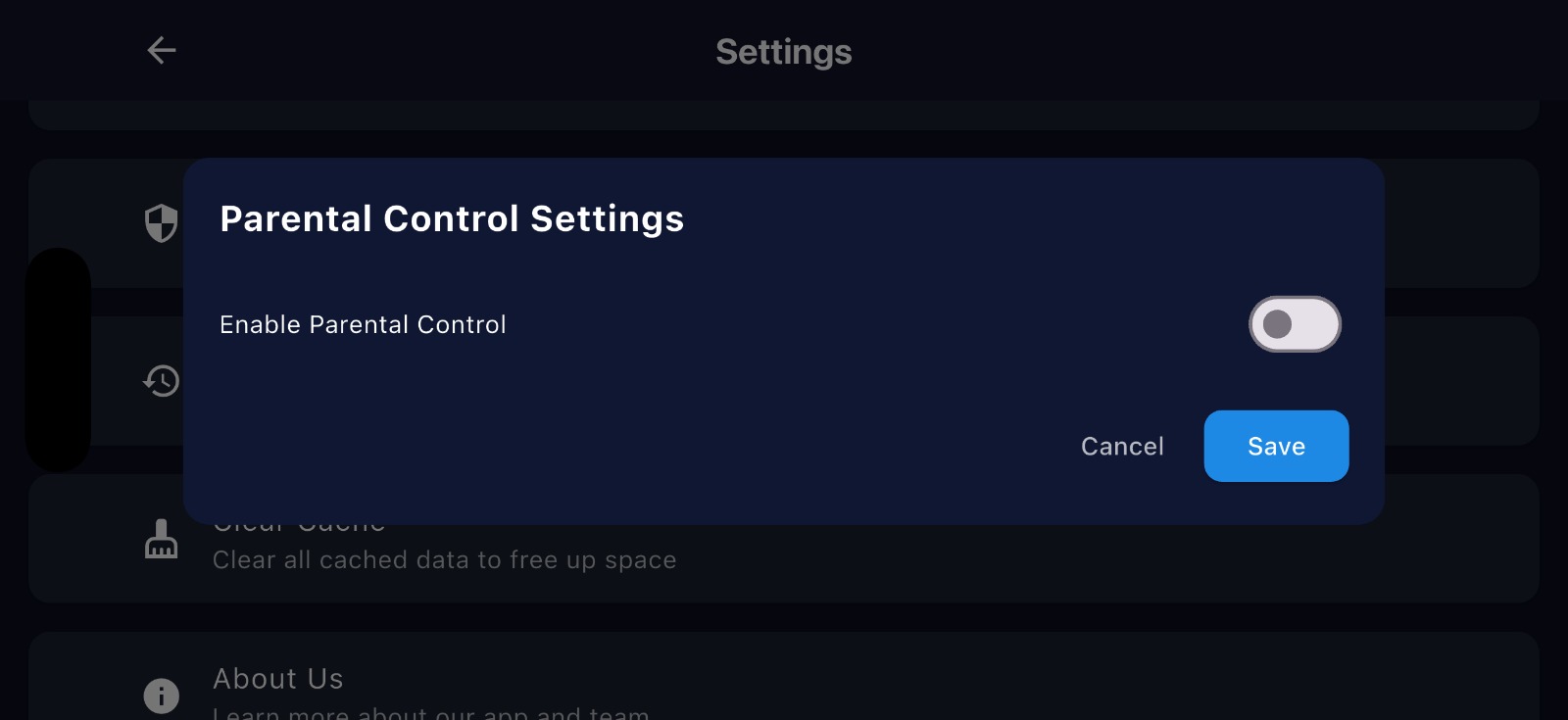Click the Enable Parental Control label
1568x720 pixels.
tap(363, 324)
